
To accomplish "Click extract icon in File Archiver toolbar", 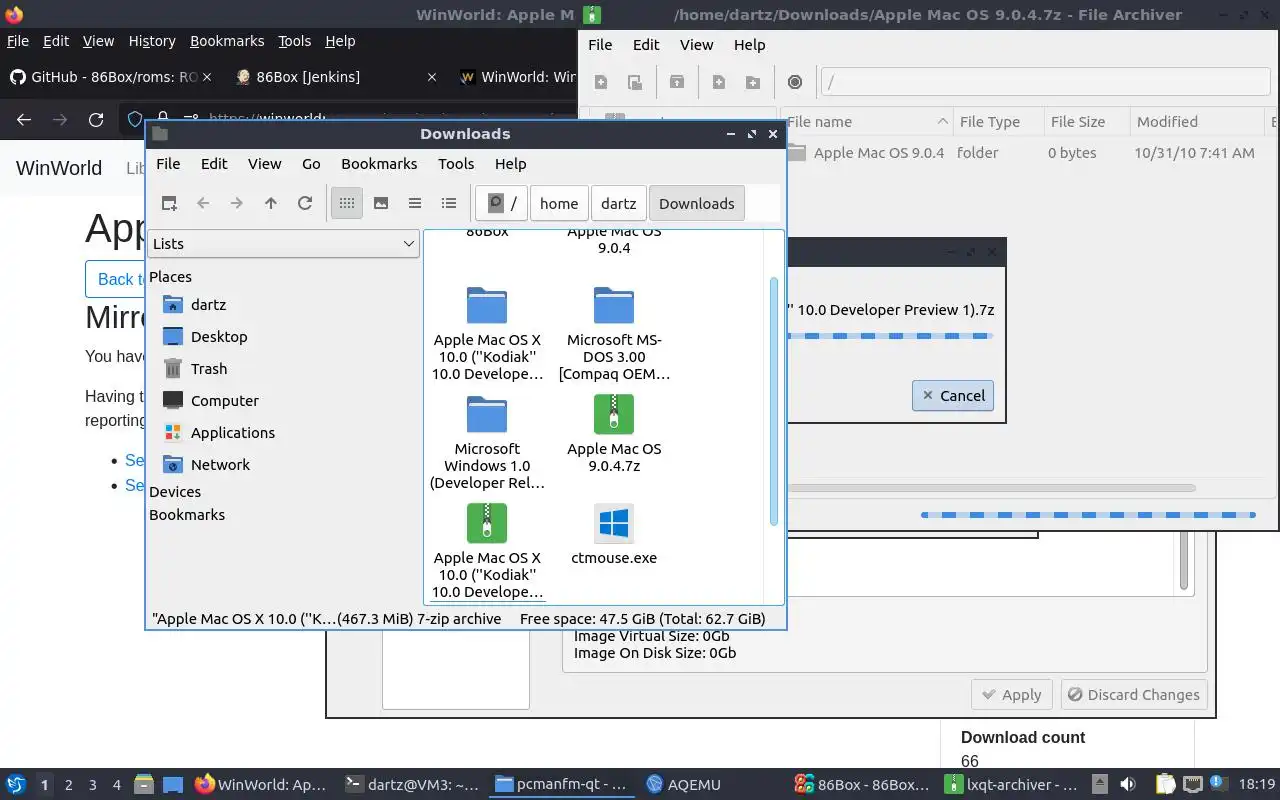I will [x=677, y=82].
